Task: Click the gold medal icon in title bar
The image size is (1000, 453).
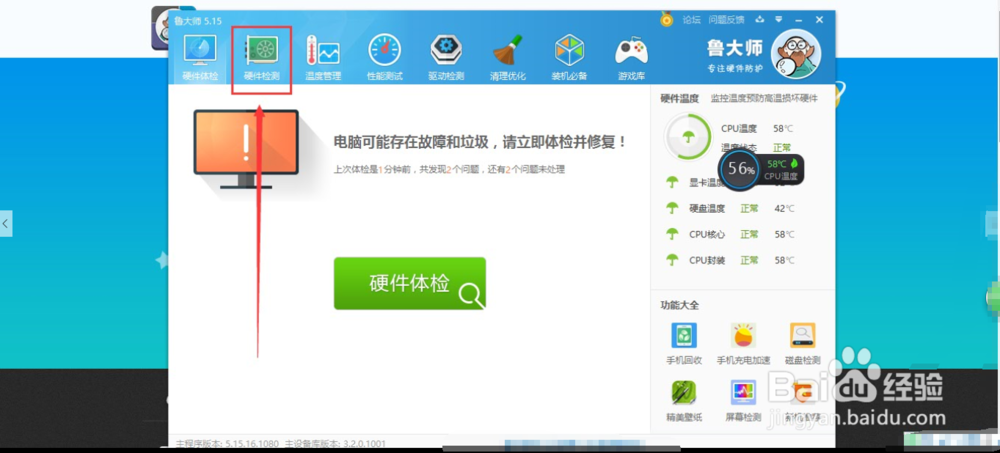Action: coord(666,20)
